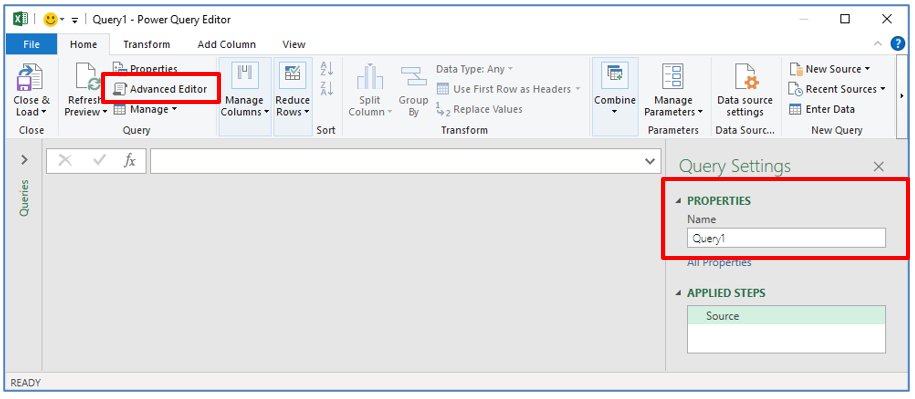Collapse the ribbon with the caret
Viewport: 915px width, 399px height.
pyautogui.click(x=878, y=44)
